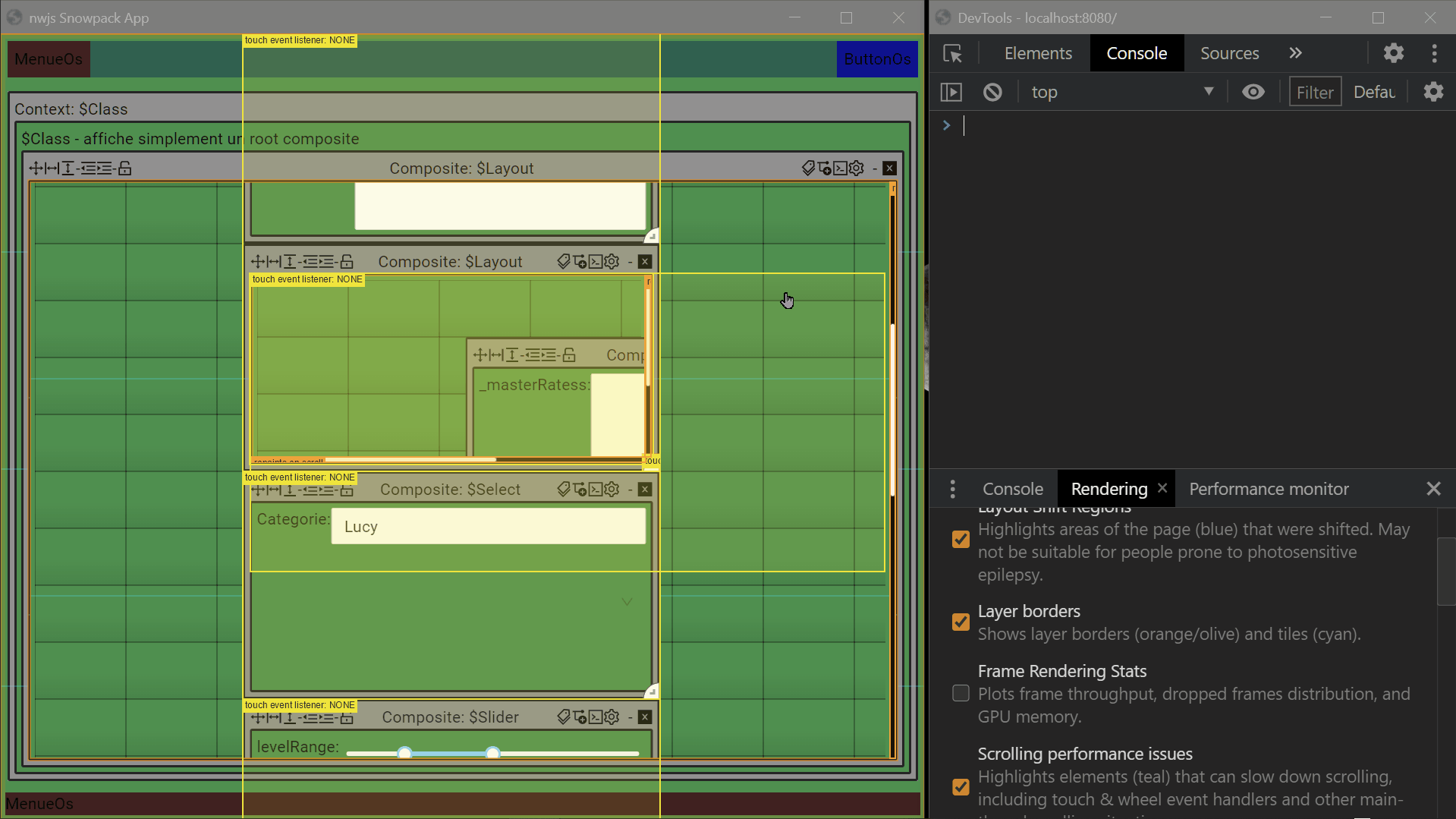Image resolution: width=1456 pixels, height=819 pixels.
Task: Click the eye live expression icon
Action: pyautogui.click(x=1253, y=92)
